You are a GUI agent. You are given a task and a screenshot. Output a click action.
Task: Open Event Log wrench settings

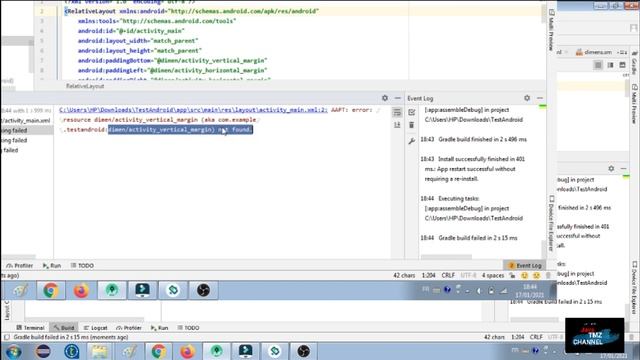(x=411, y=141)
